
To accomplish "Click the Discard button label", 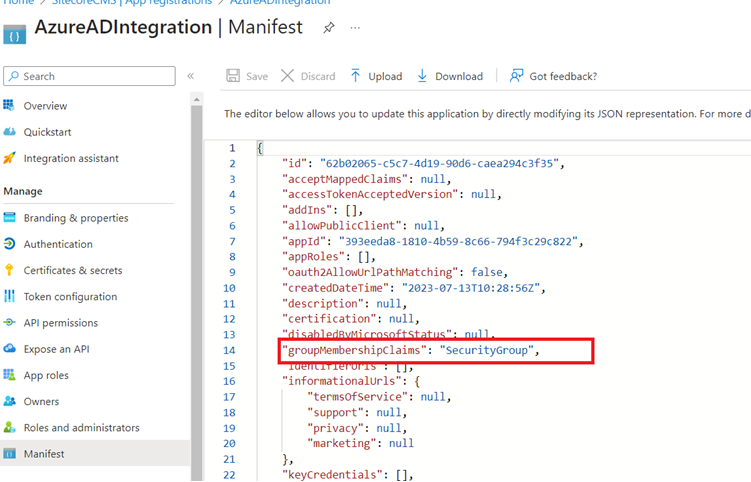I will [318, 76].
